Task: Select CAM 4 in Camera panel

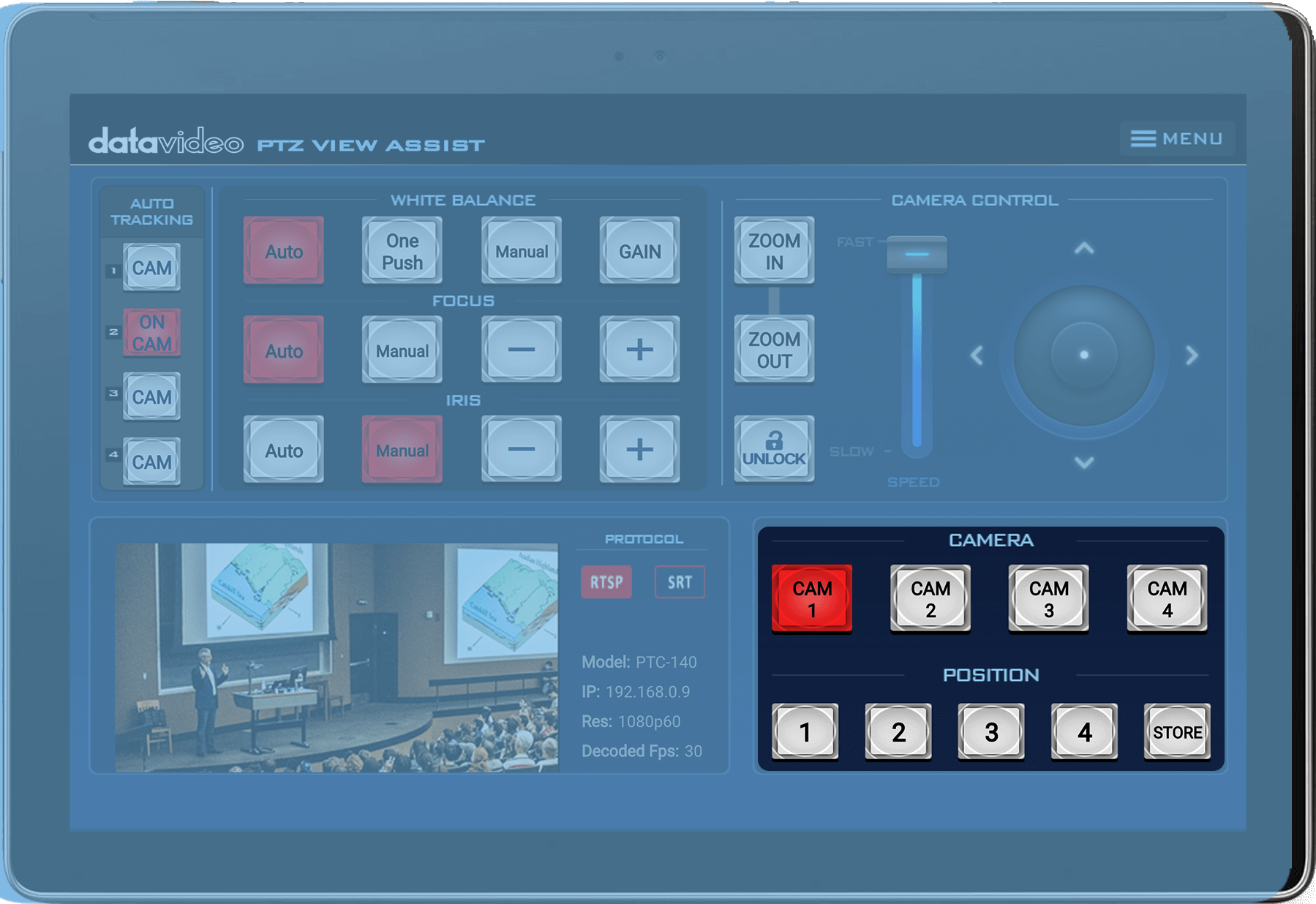Action: pyautogui.click(x=1168, y=598)
